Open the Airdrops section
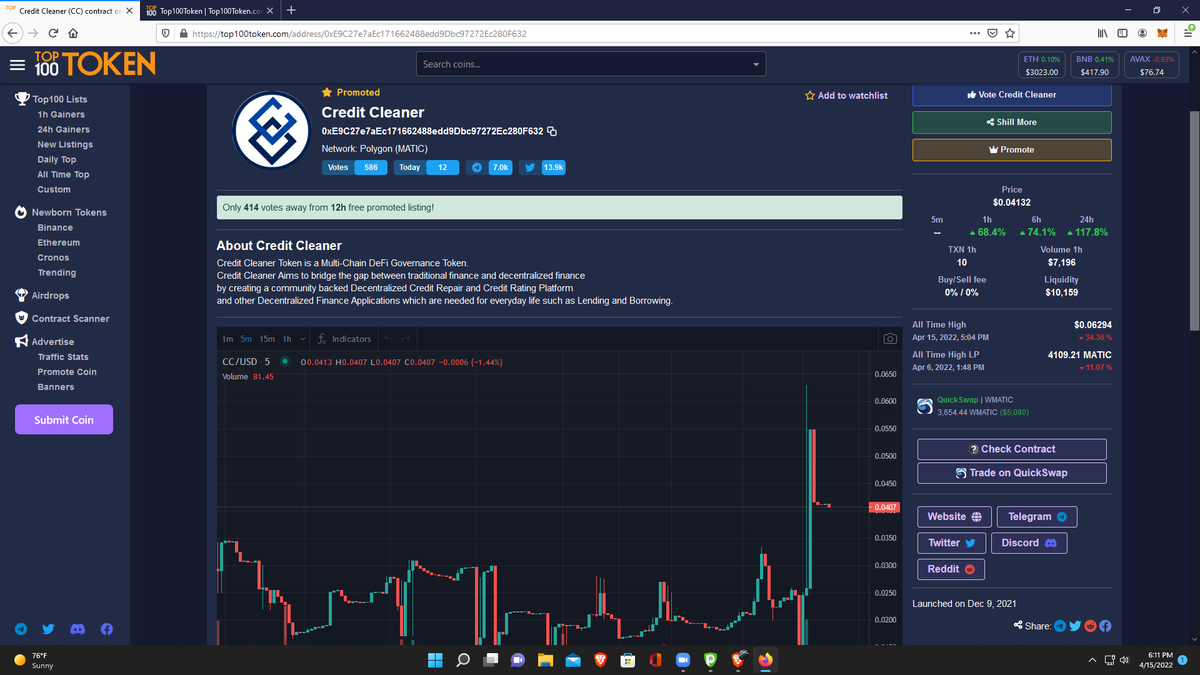 pos(41,295)
